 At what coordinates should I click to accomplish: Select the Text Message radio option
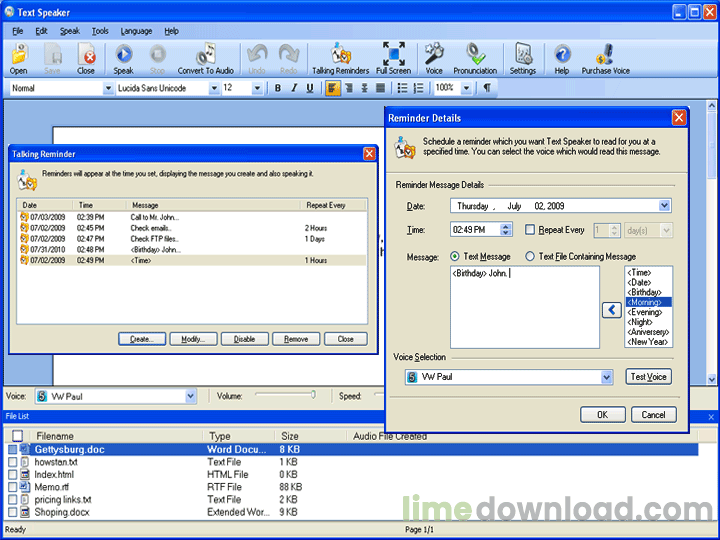click(455, 256)
